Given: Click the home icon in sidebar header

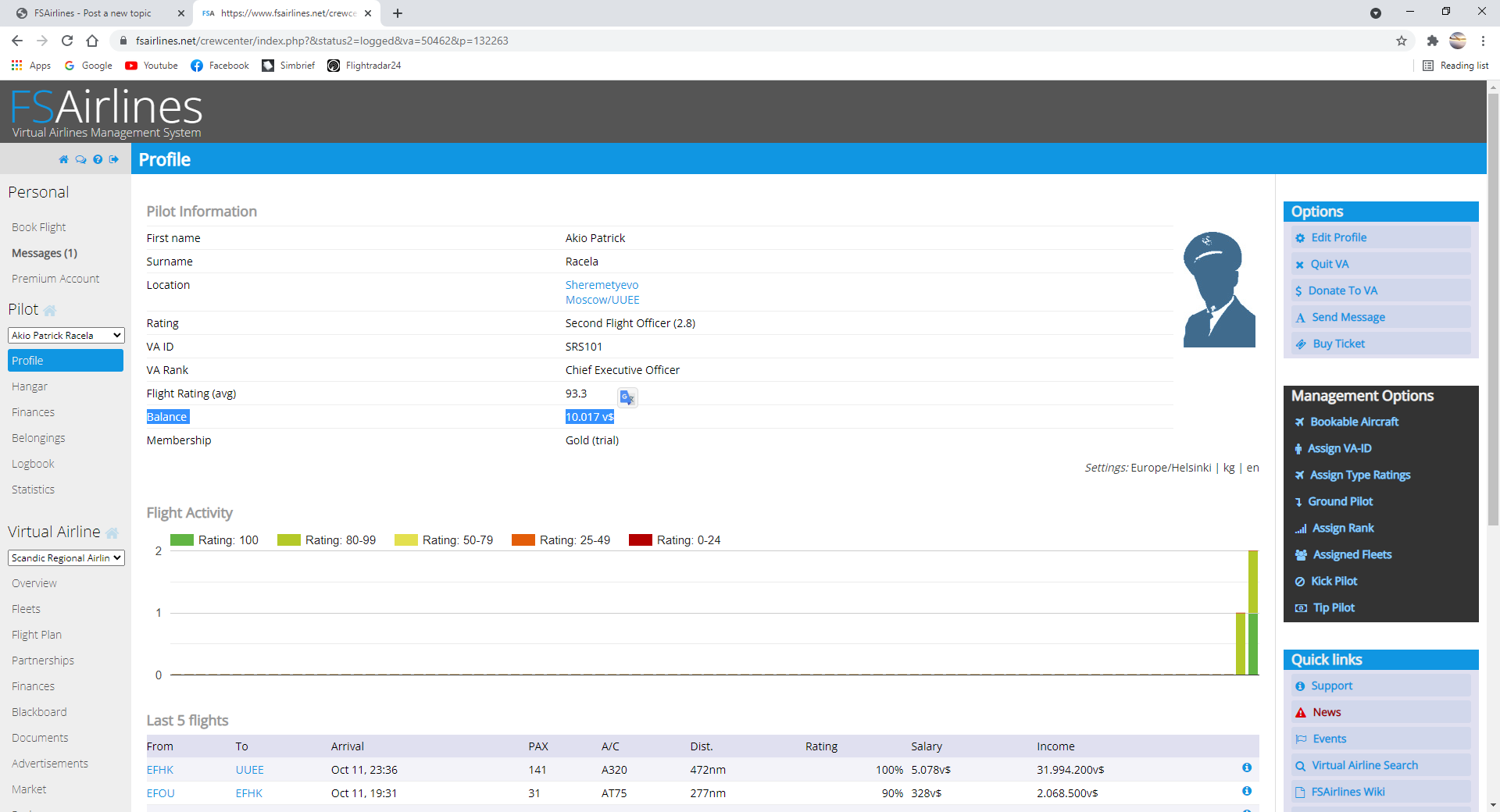Looking at the screenshot, I should 63,159.
